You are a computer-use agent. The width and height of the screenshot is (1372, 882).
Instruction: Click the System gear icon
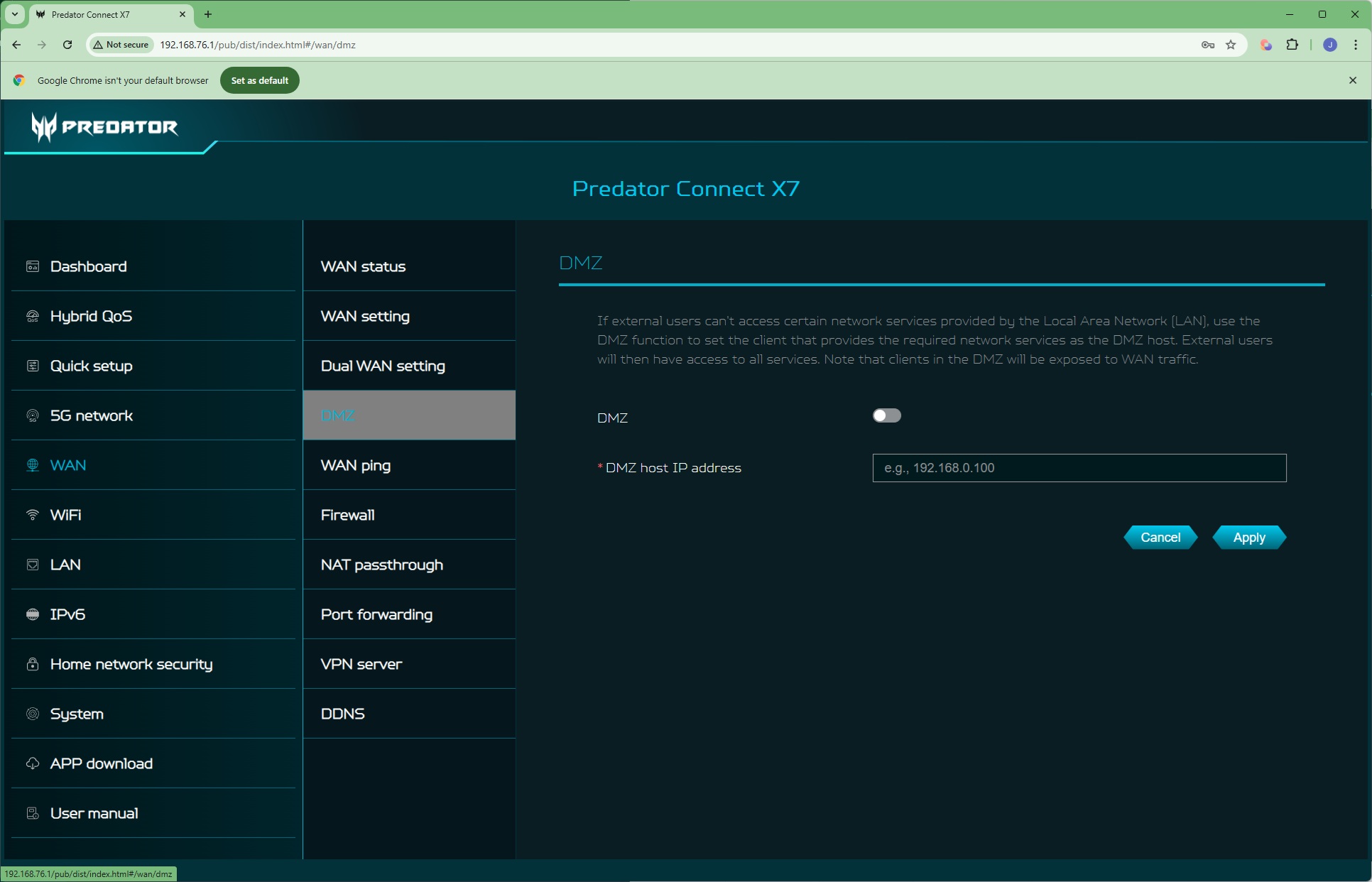click(x=33, y=714)
